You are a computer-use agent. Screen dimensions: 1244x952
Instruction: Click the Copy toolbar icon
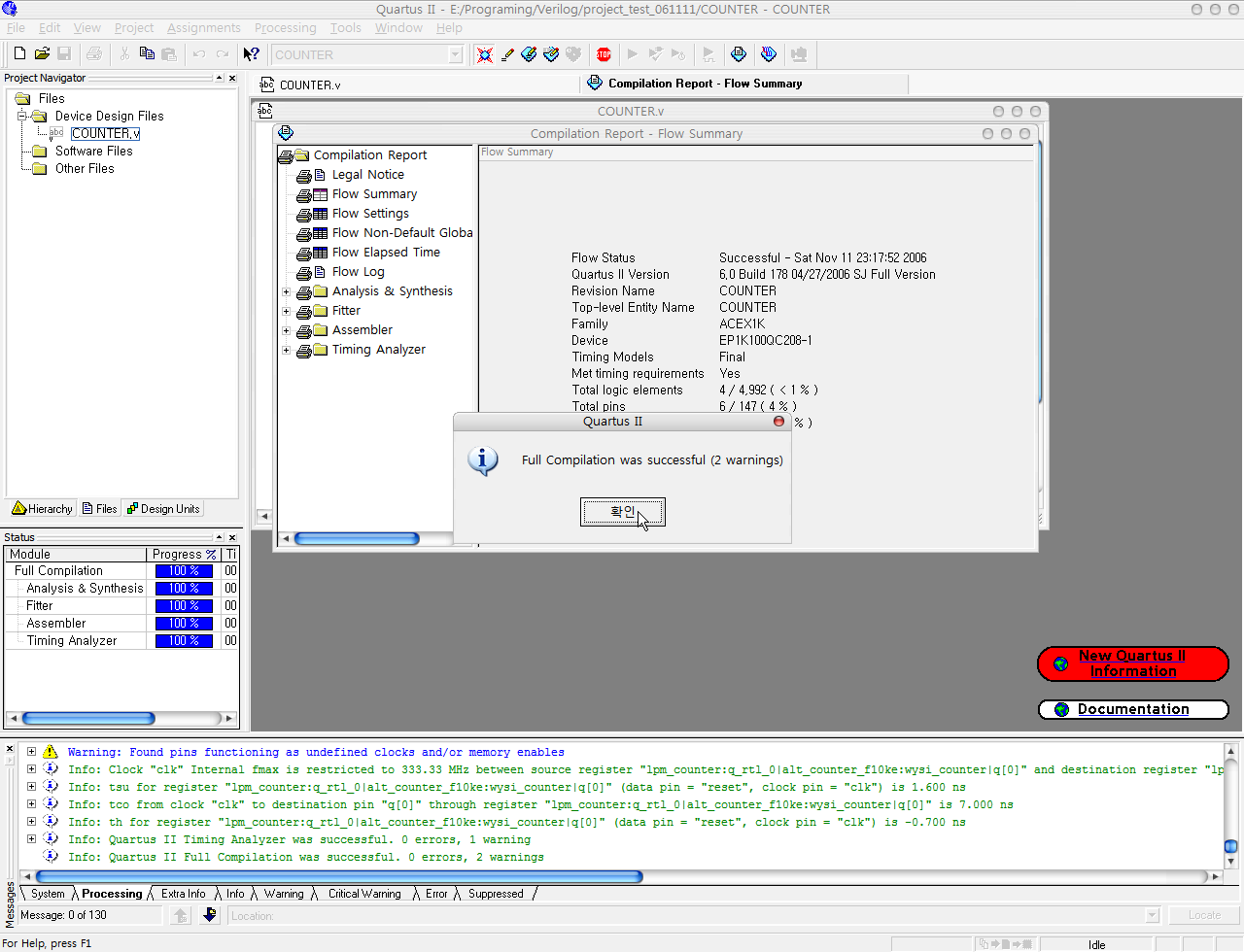(147, 54)
